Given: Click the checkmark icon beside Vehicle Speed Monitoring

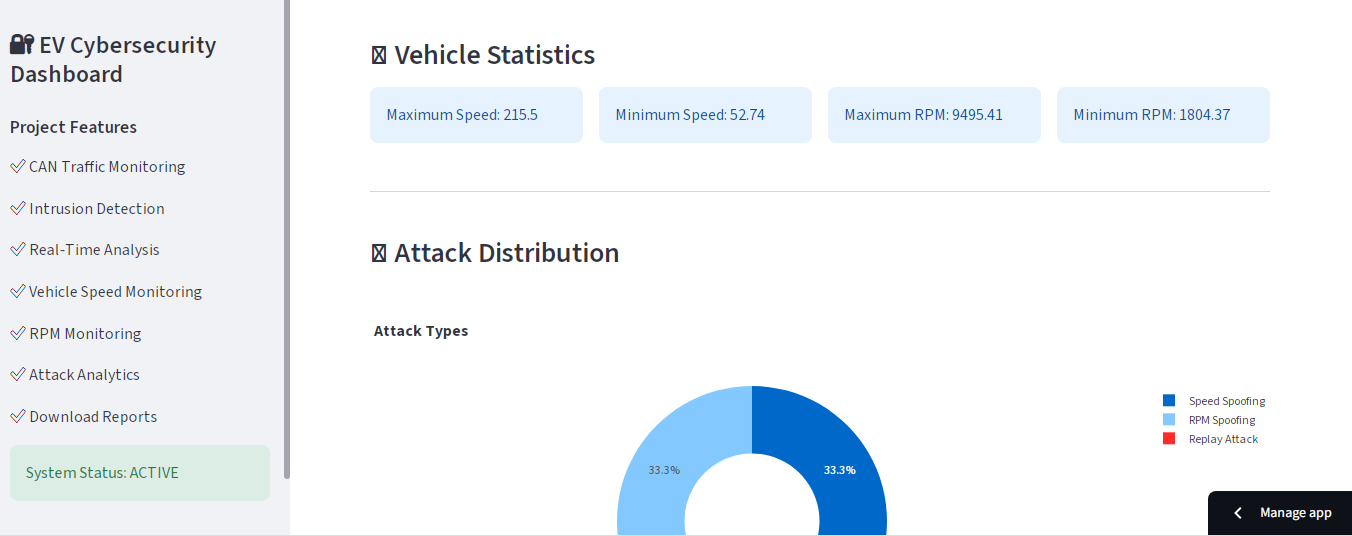Looking at the screenshot, I should click(x=17, y=292).
